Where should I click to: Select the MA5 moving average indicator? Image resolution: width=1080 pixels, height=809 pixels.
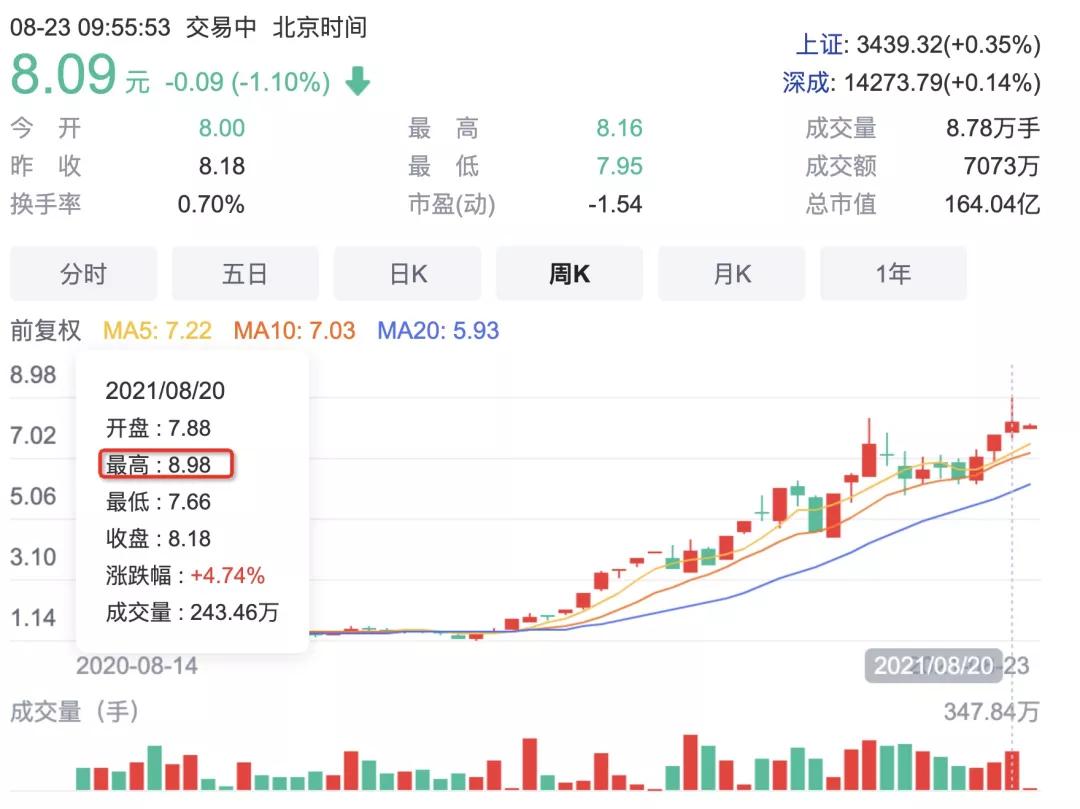(x=158, y=330)
